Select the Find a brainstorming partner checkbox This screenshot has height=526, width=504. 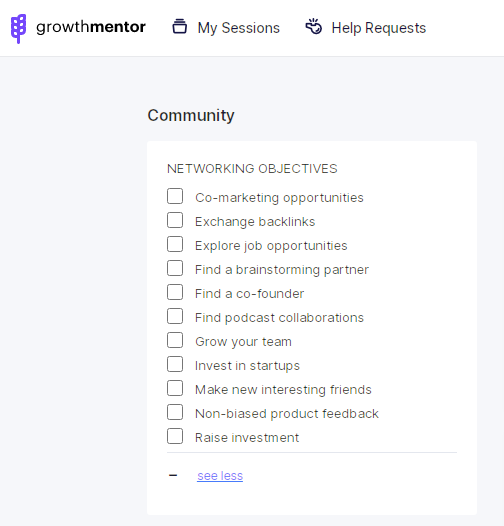[175, 268]
